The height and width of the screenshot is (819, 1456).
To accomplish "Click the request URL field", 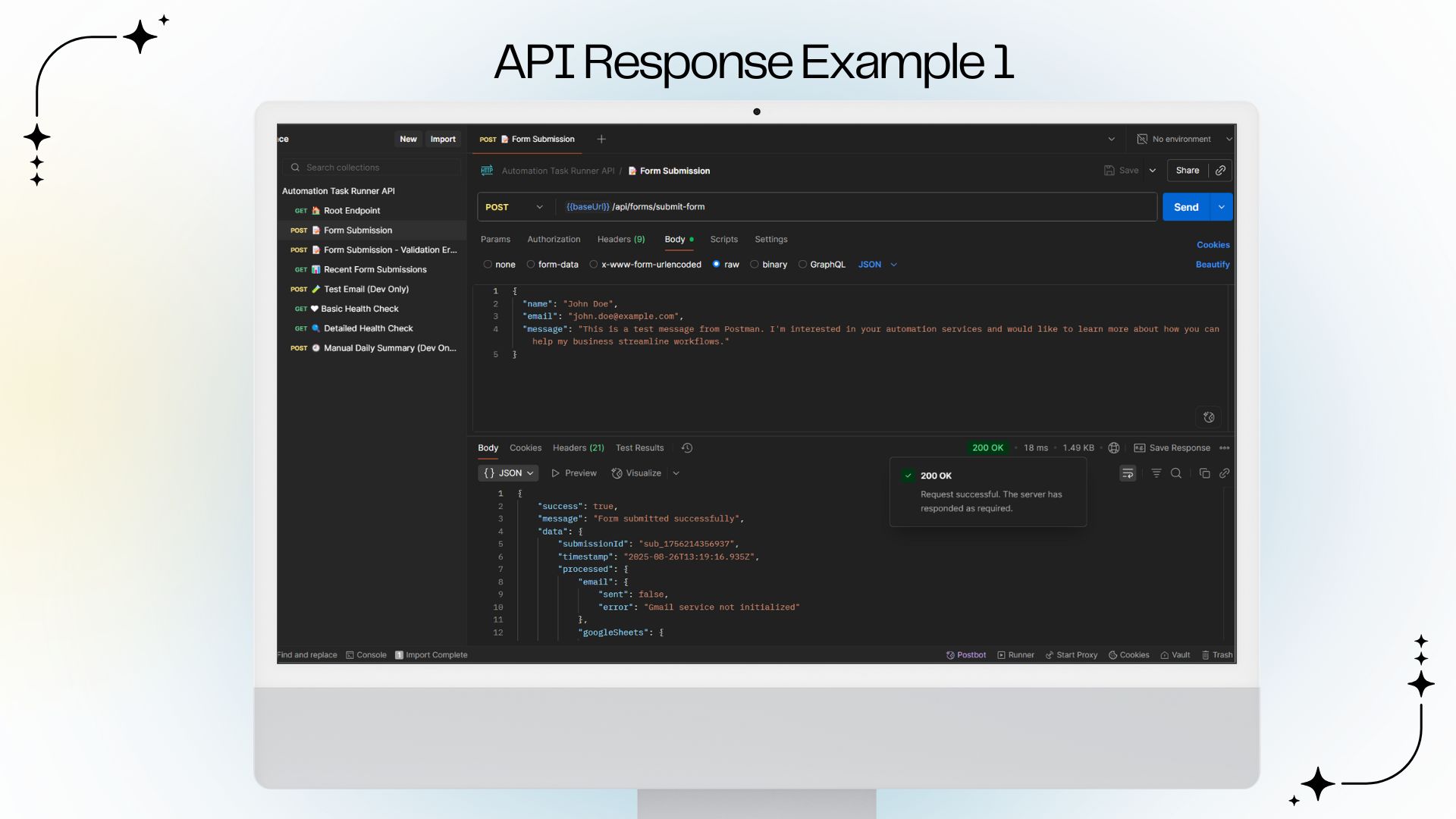I will [758, 206].
